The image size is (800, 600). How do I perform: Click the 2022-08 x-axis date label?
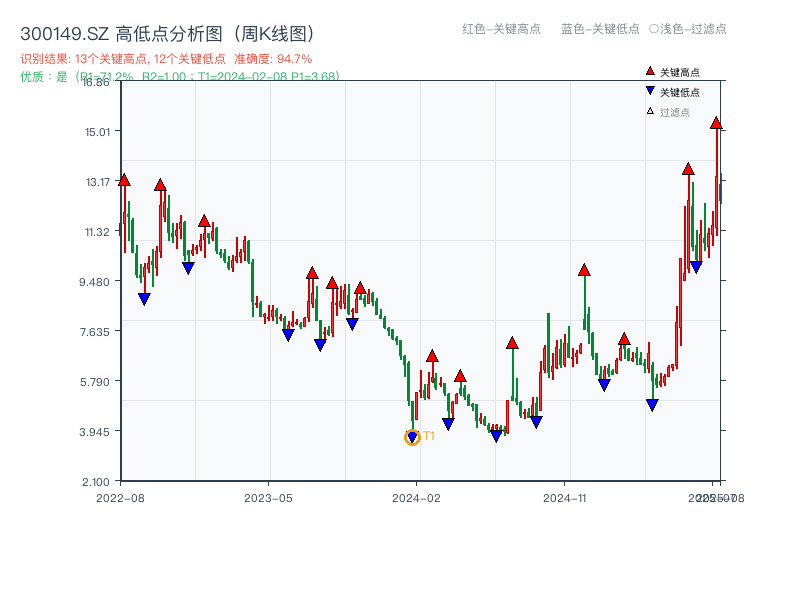[x=120, y=498]
